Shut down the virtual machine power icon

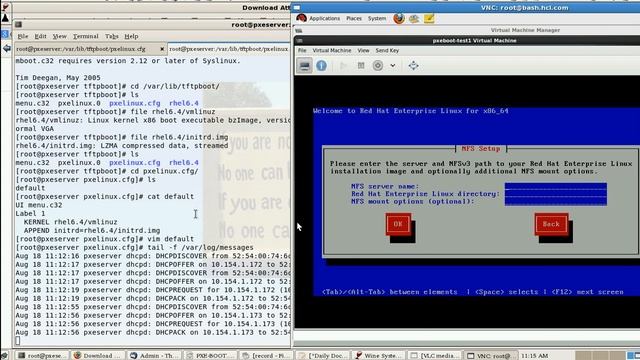[378, 66]
